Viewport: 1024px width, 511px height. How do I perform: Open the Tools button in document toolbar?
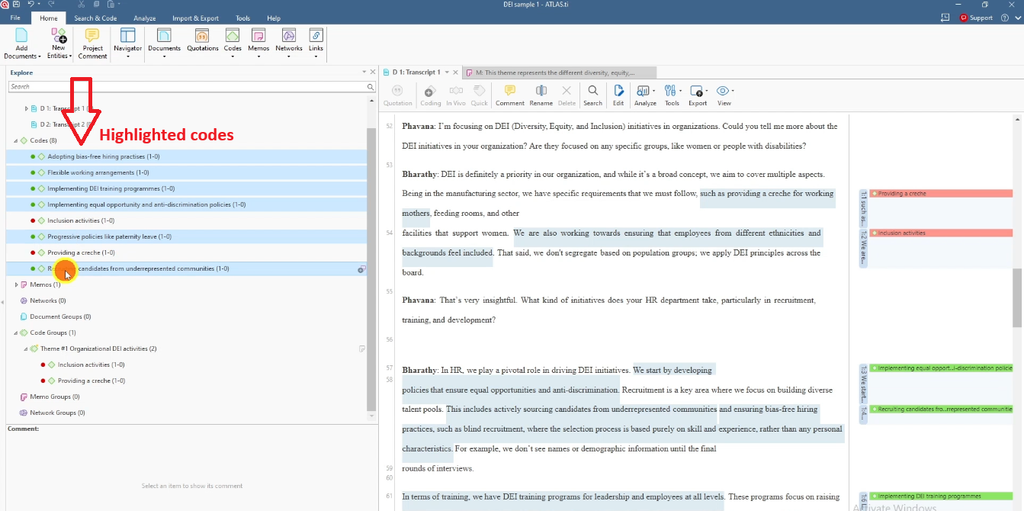(x=672, y=95)
